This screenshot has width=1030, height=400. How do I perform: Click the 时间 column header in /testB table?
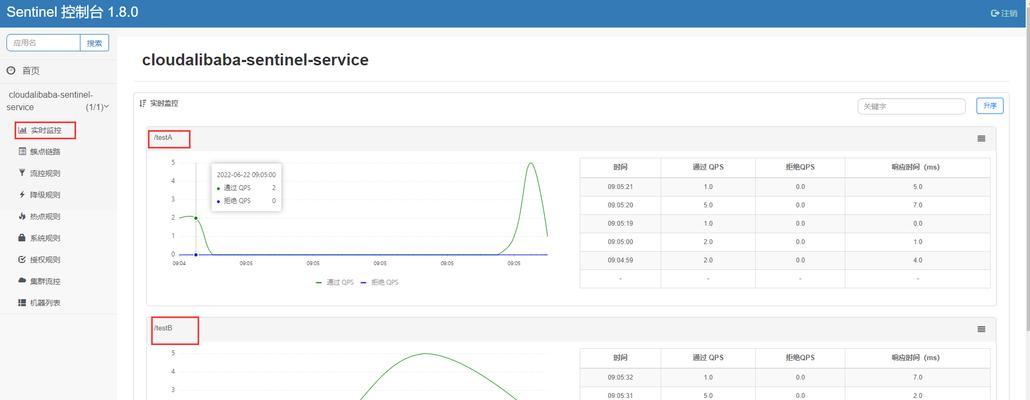620,358
